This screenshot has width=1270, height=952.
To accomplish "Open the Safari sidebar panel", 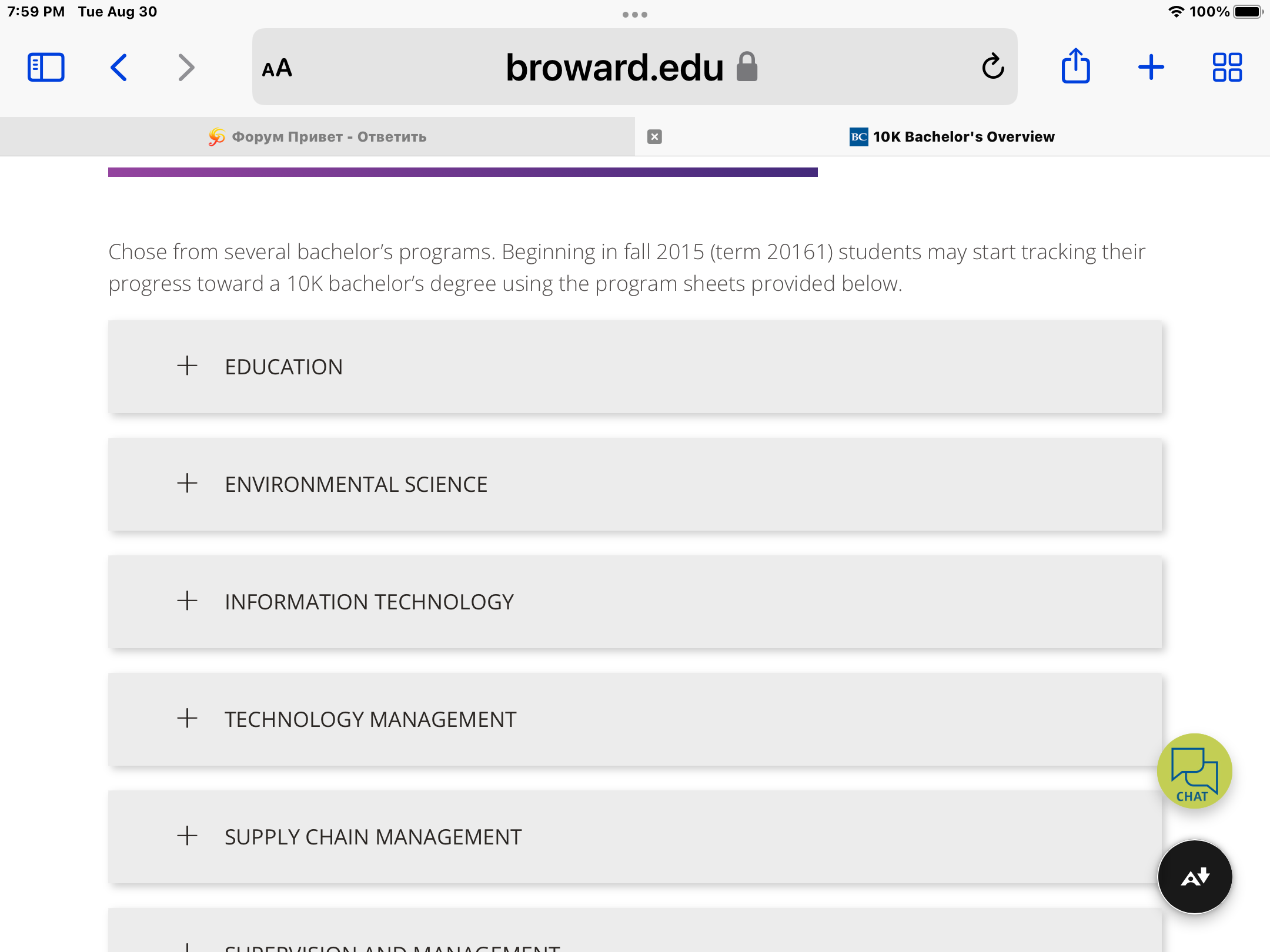I will [46, 67].
